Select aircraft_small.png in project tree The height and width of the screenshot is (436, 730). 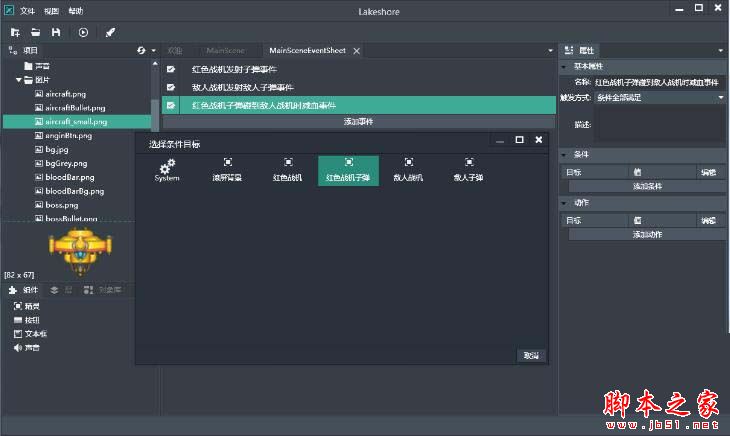click(76, 121)
